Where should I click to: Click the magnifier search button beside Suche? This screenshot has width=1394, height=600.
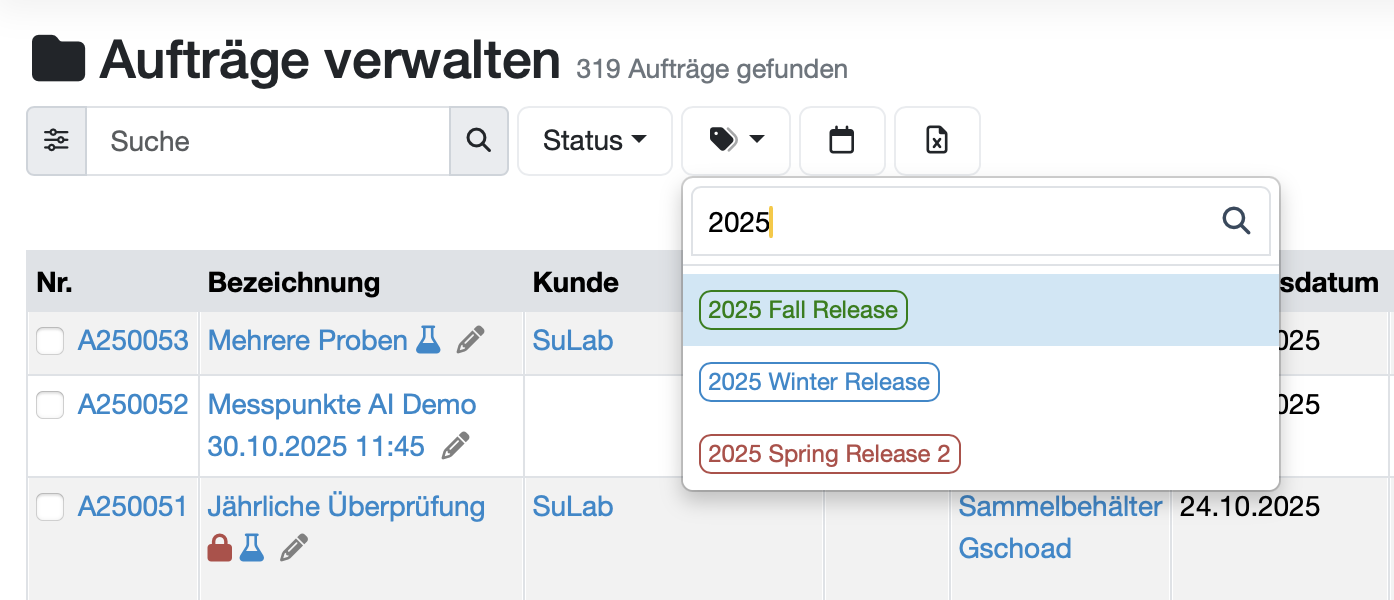[x=479, y=141]
